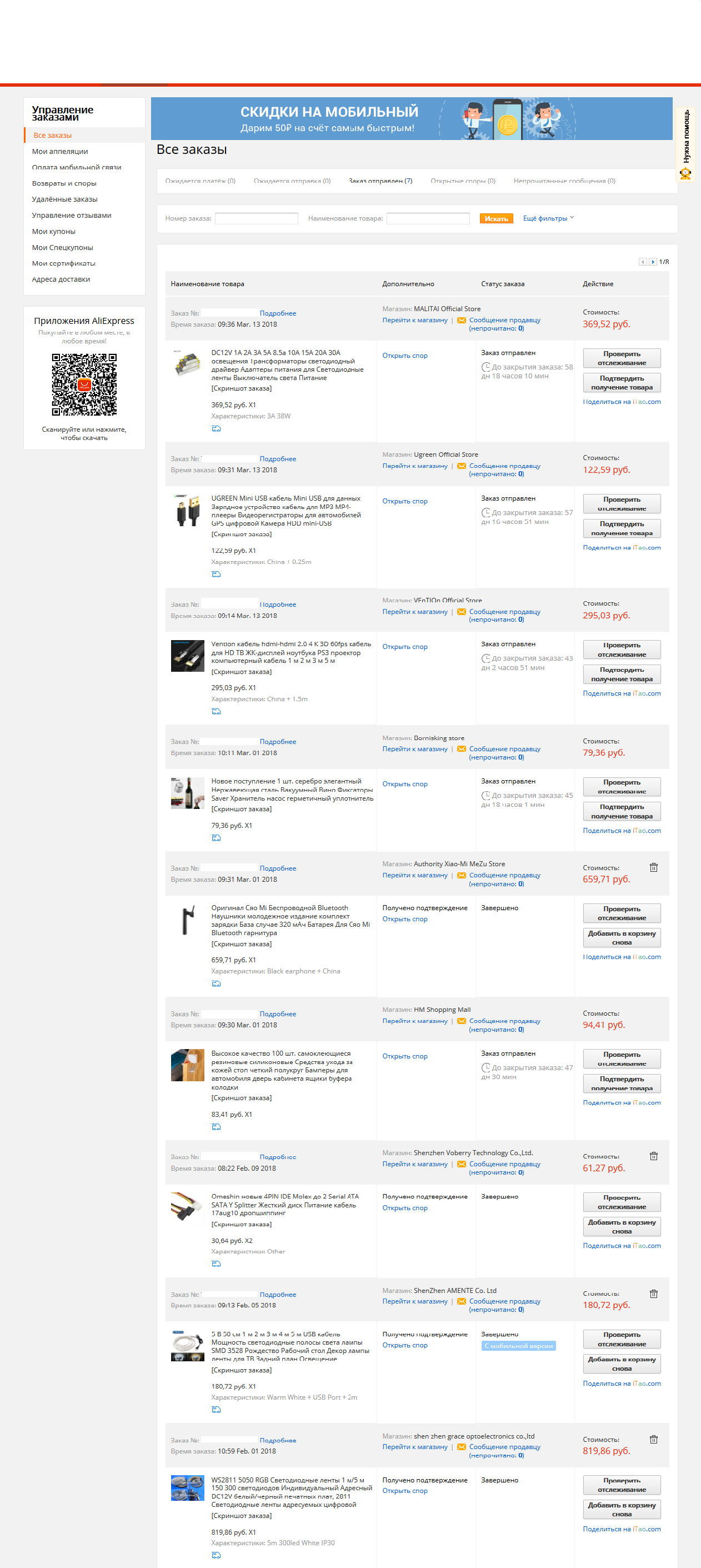Open the Vention HDMI cable product thumbnail
The width and height of the screenshot is (701, 1568).
pos(187,656)
